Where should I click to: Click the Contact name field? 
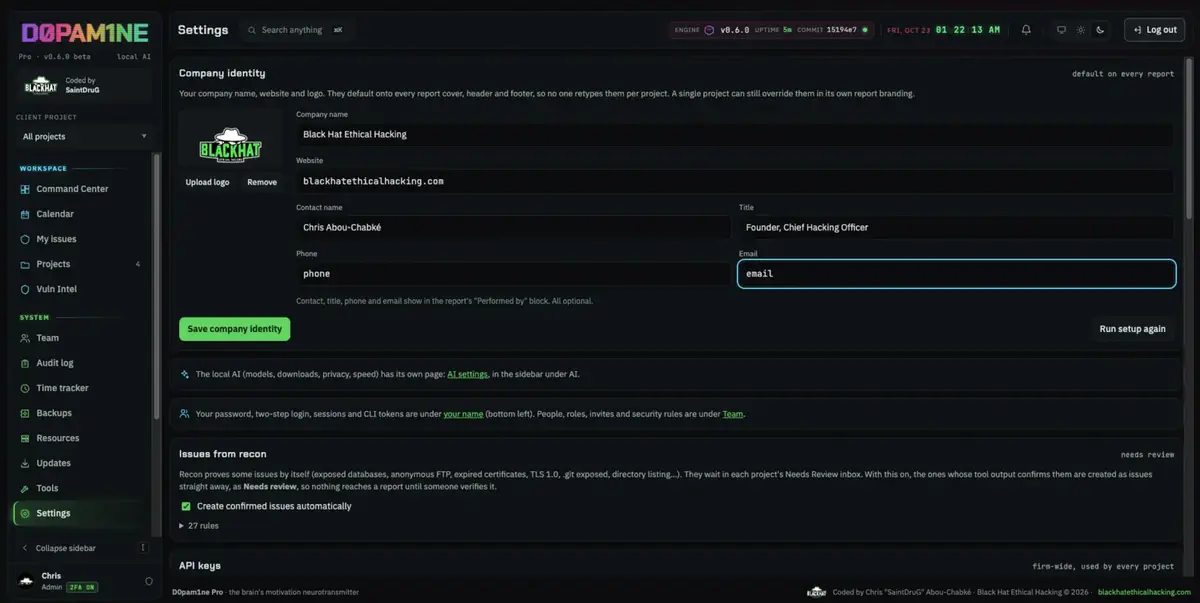514,227
